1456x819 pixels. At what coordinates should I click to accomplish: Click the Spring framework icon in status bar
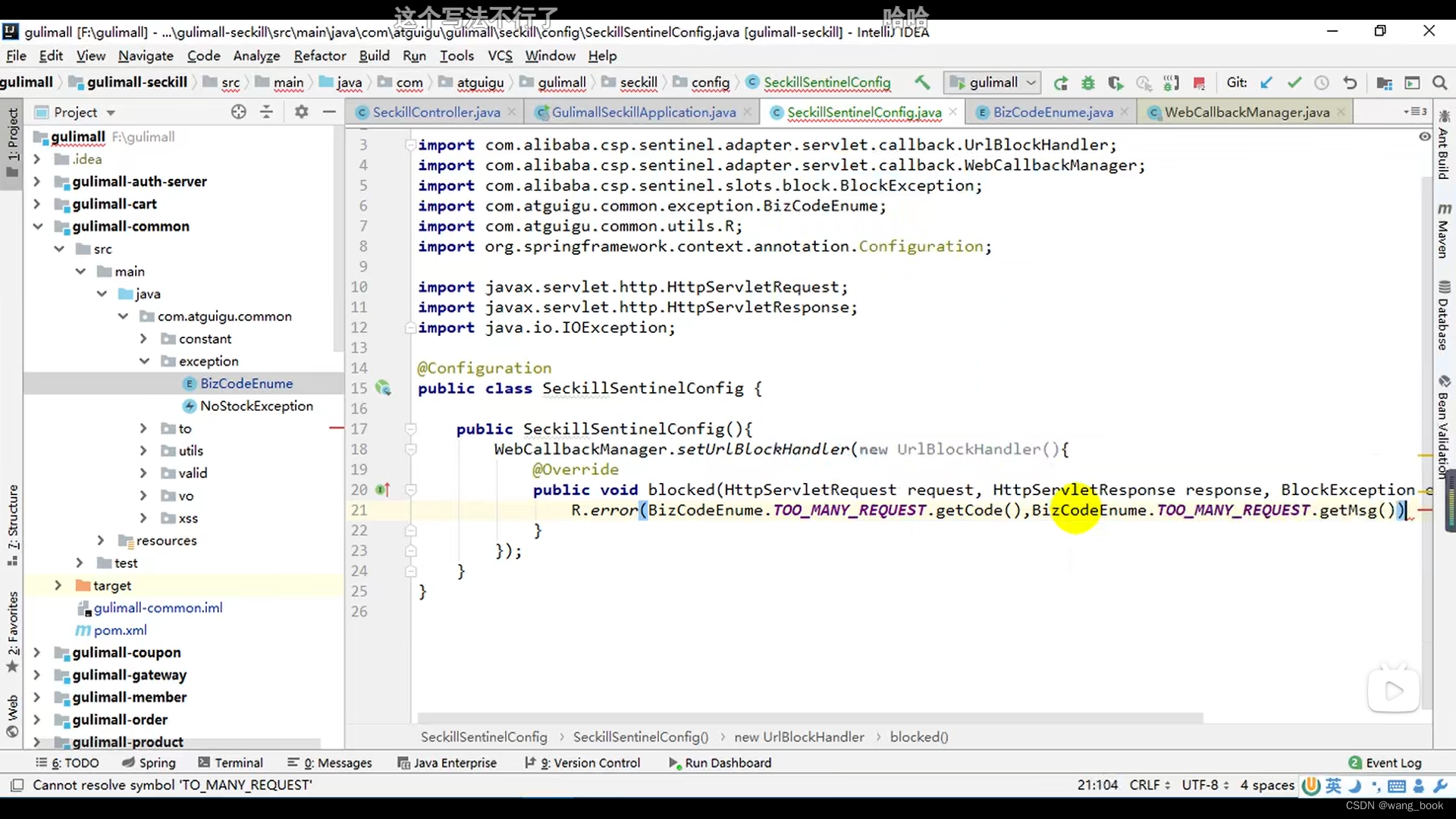[127, 762]
